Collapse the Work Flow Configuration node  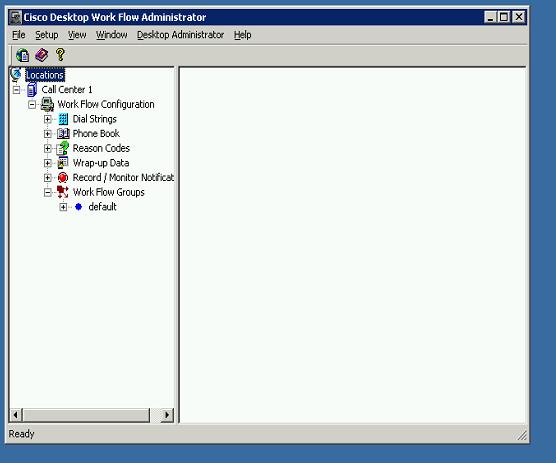pos(32,105)
